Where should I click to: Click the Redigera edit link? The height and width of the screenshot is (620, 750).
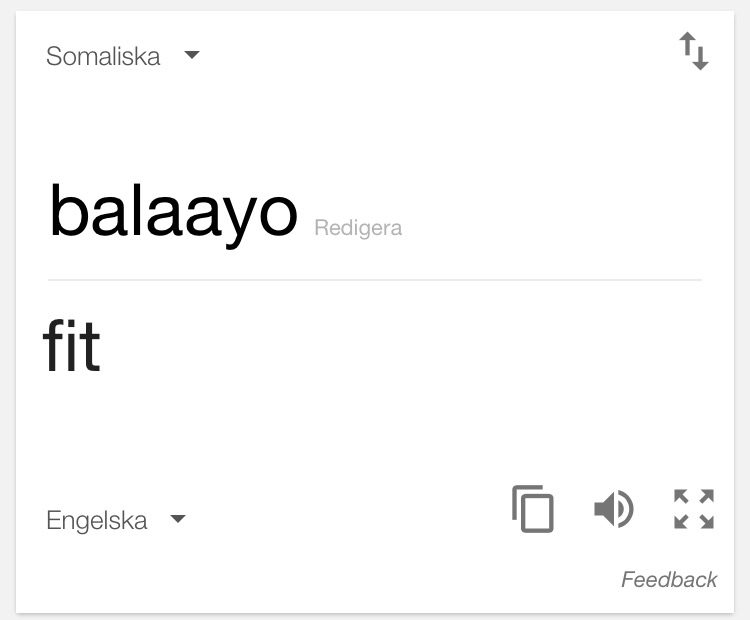358,228
